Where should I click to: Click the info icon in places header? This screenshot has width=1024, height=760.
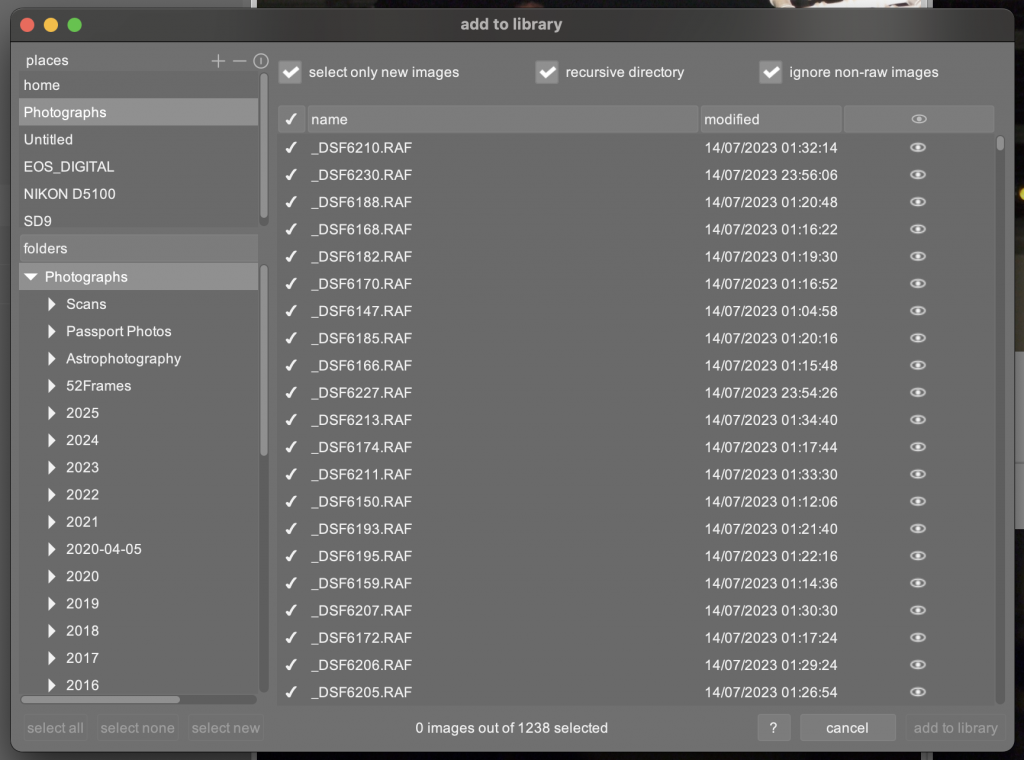(x=260, y=61)
